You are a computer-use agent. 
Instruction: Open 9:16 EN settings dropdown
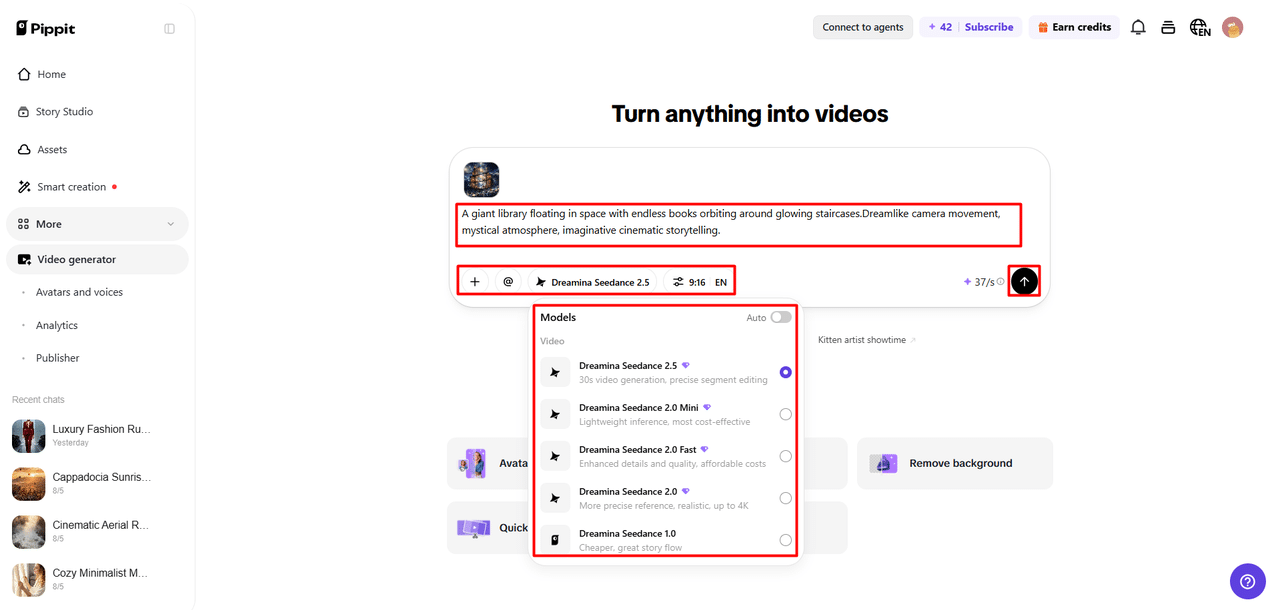699,282
